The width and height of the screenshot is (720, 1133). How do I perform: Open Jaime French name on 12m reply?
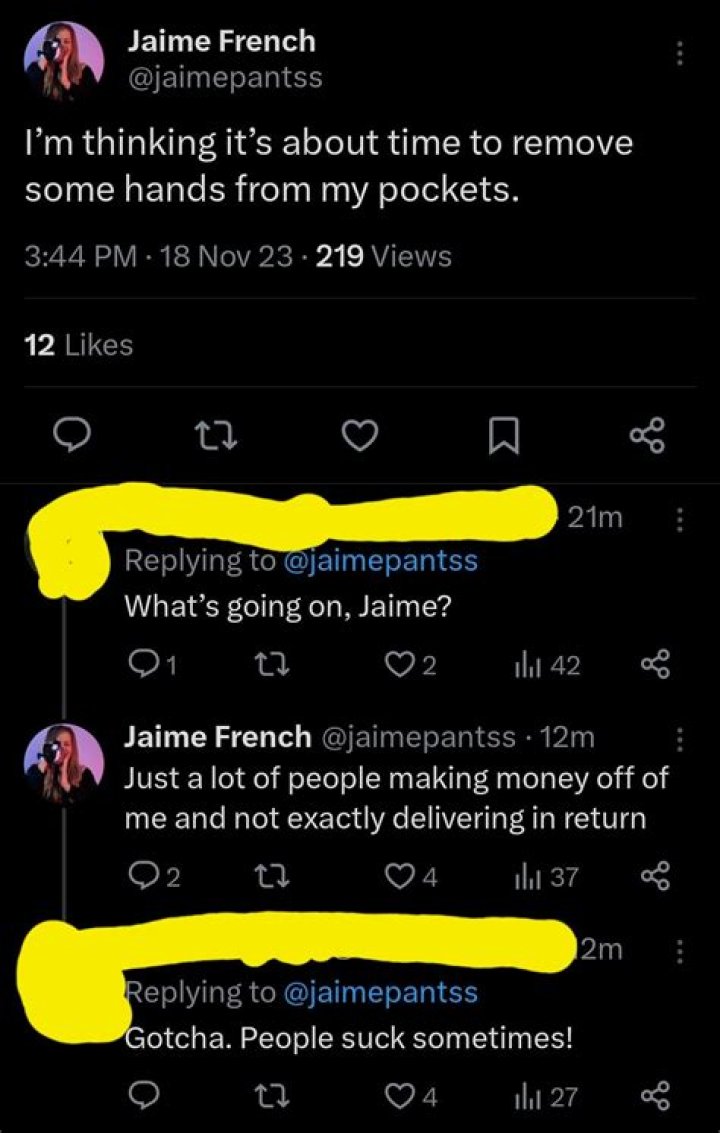click(x=216, y=738)
